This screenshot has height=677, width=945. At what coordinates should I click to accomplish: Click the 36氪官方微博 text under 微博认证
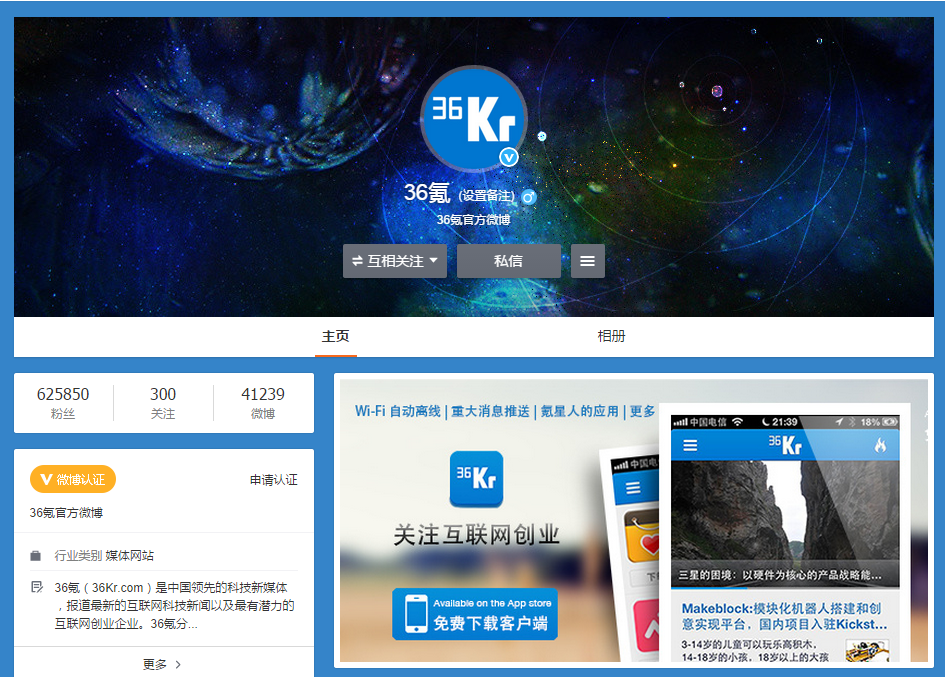pyautogui.click(x=66, y=513)
